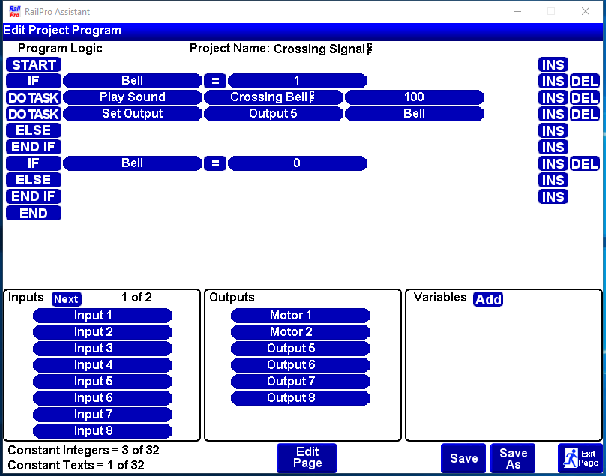Open the Play Sound task selector
Image resolution: width=606 pixels, height=476 pixels.
(132, 98)
